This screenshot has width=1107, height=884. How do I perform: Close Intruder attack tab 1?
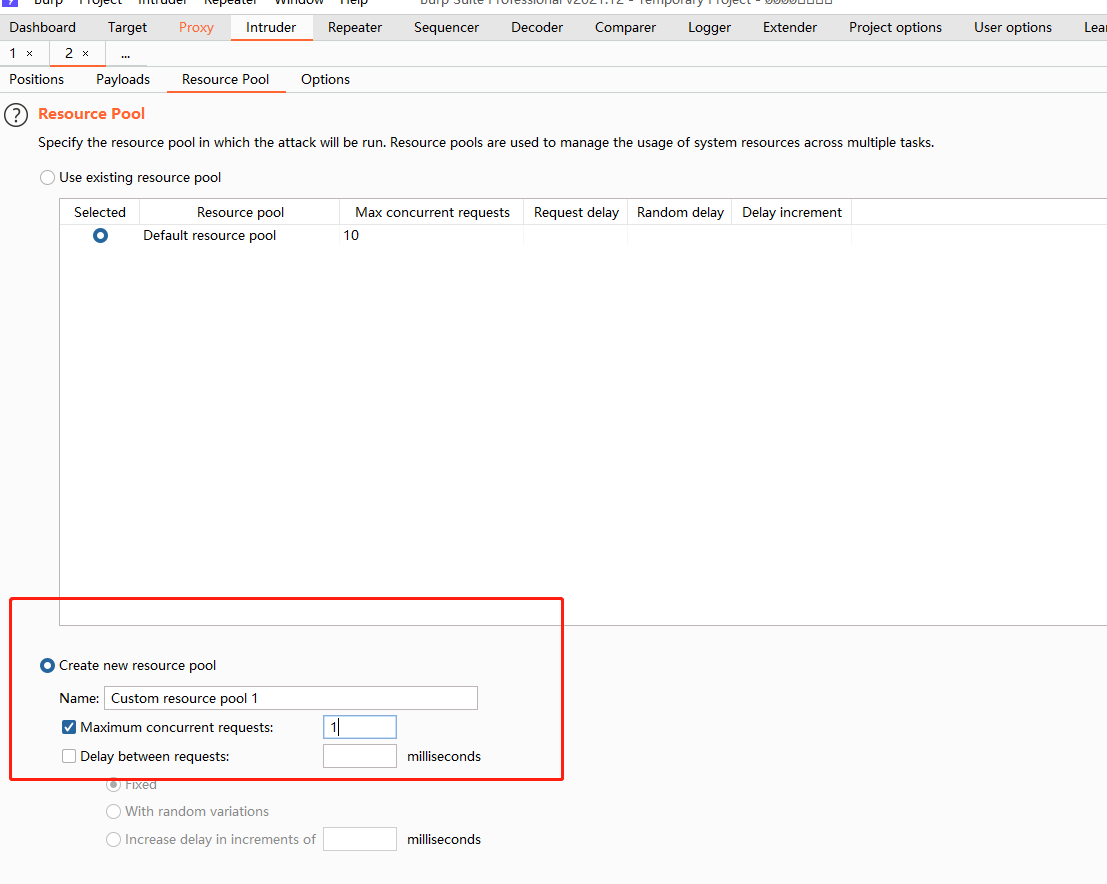coord(30,54)
